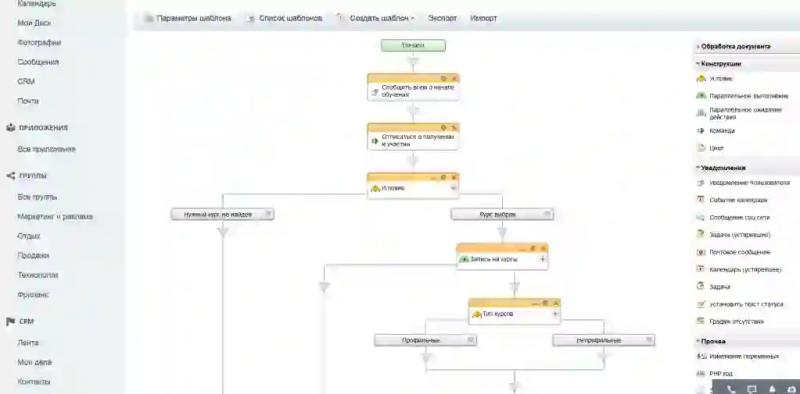Select the 'Нужный курс не найден' branch label
The height and width of the screenshot is (394, 800).
click(218, 215)
